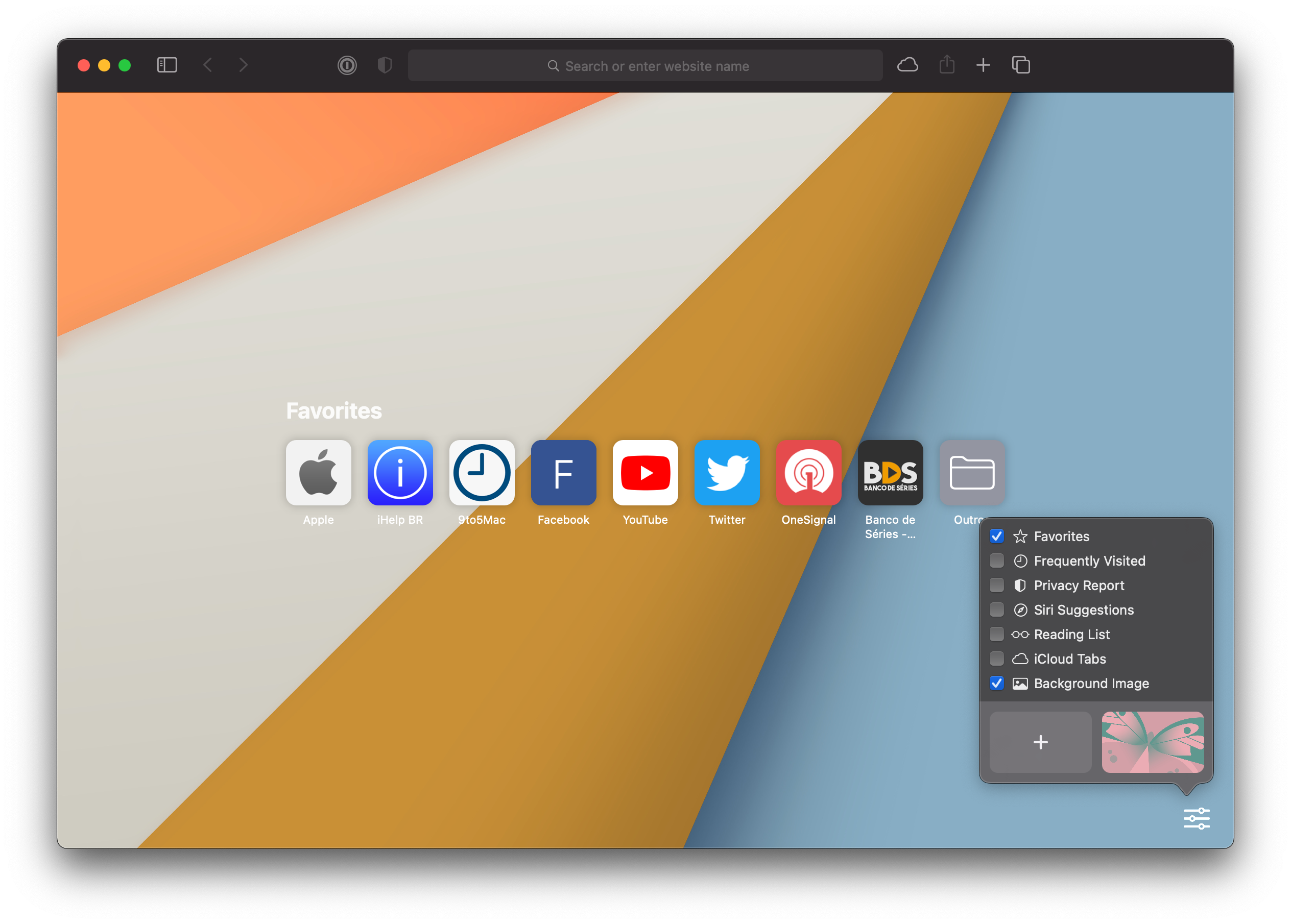
Task: Expand the Reading List section
Action: [x=997, y=634]
